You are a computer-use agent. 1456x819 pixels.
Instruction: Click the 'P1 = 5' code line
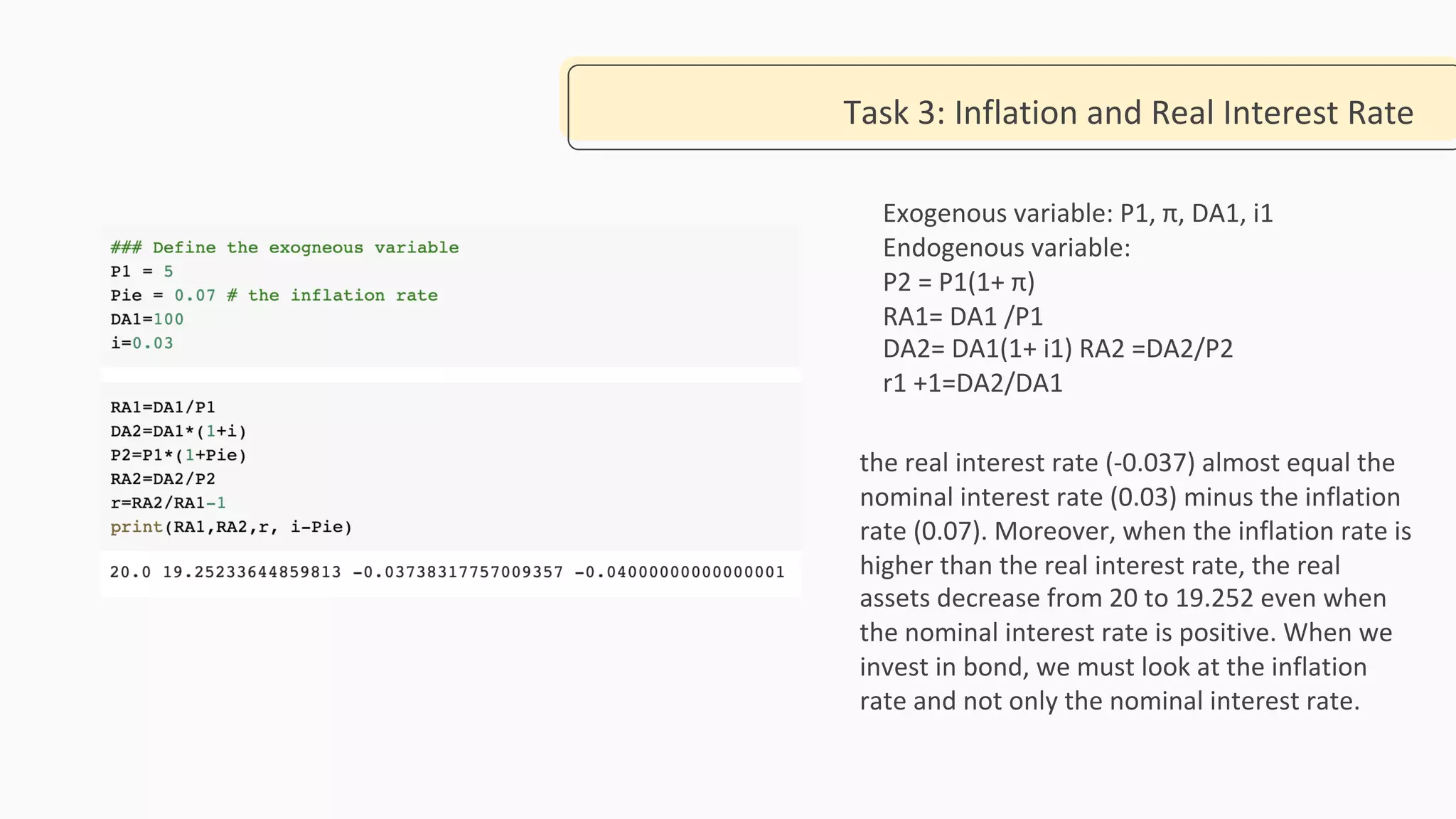141,272
